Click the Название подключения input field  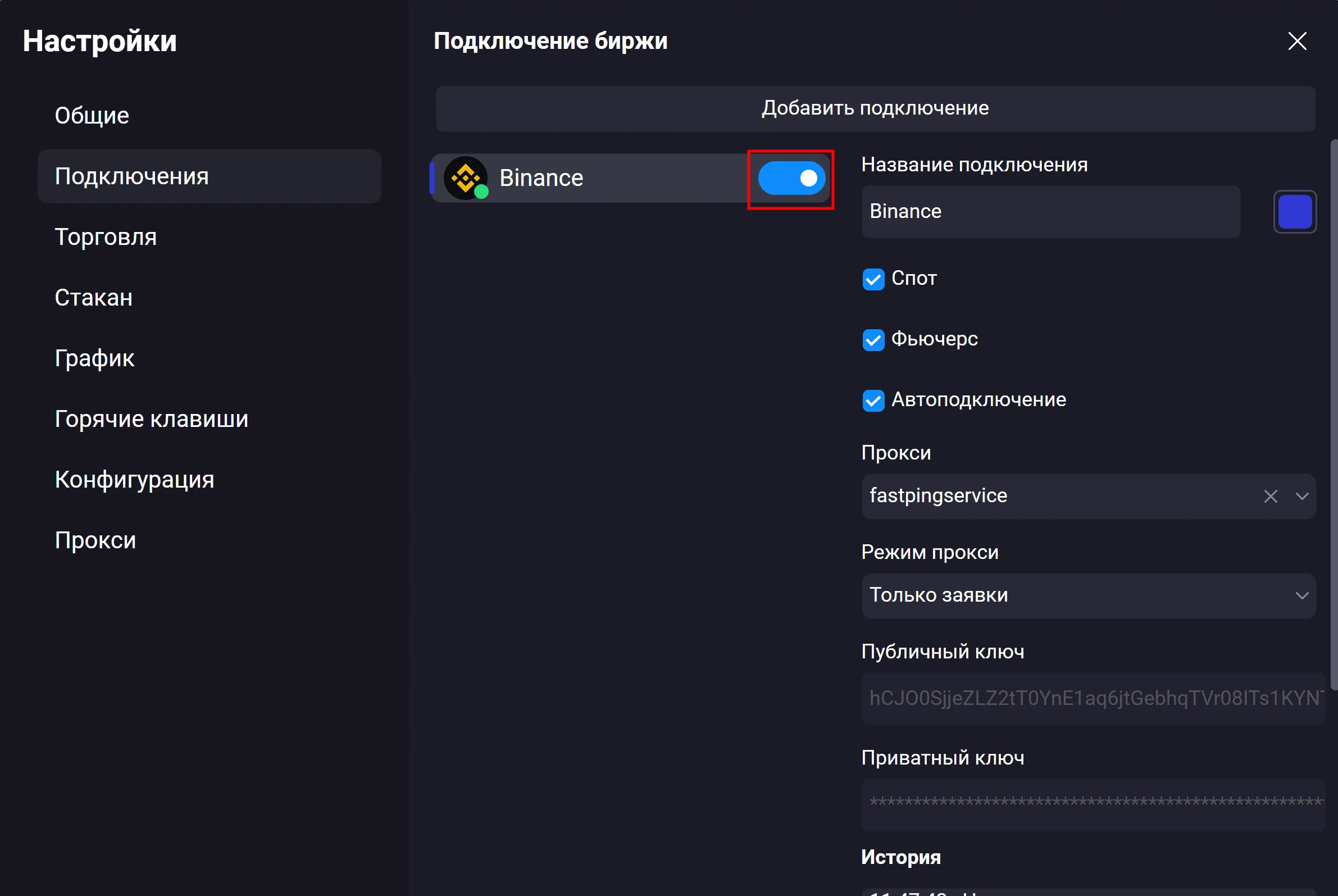point(1050,211)
